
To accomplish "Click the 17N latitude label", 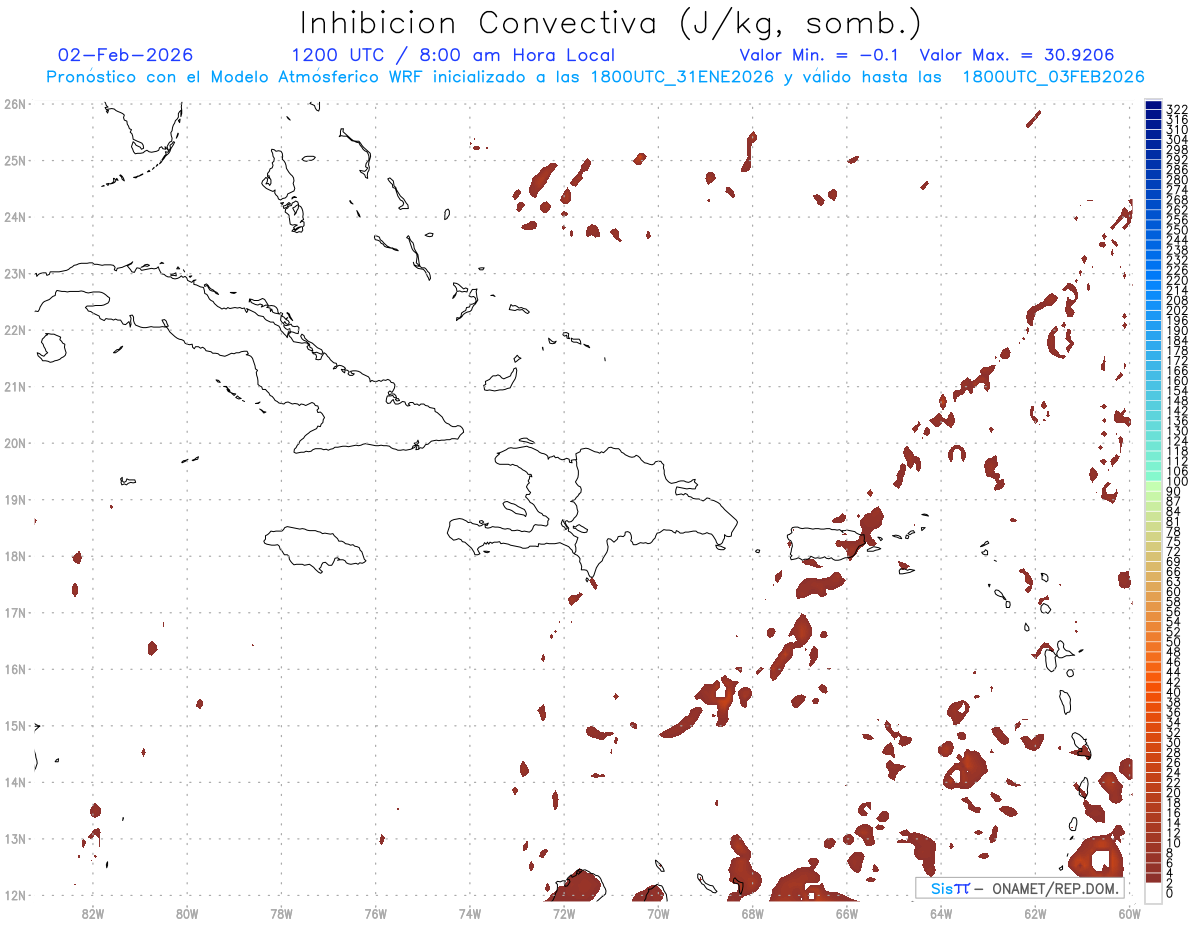I will coord(15,612).
